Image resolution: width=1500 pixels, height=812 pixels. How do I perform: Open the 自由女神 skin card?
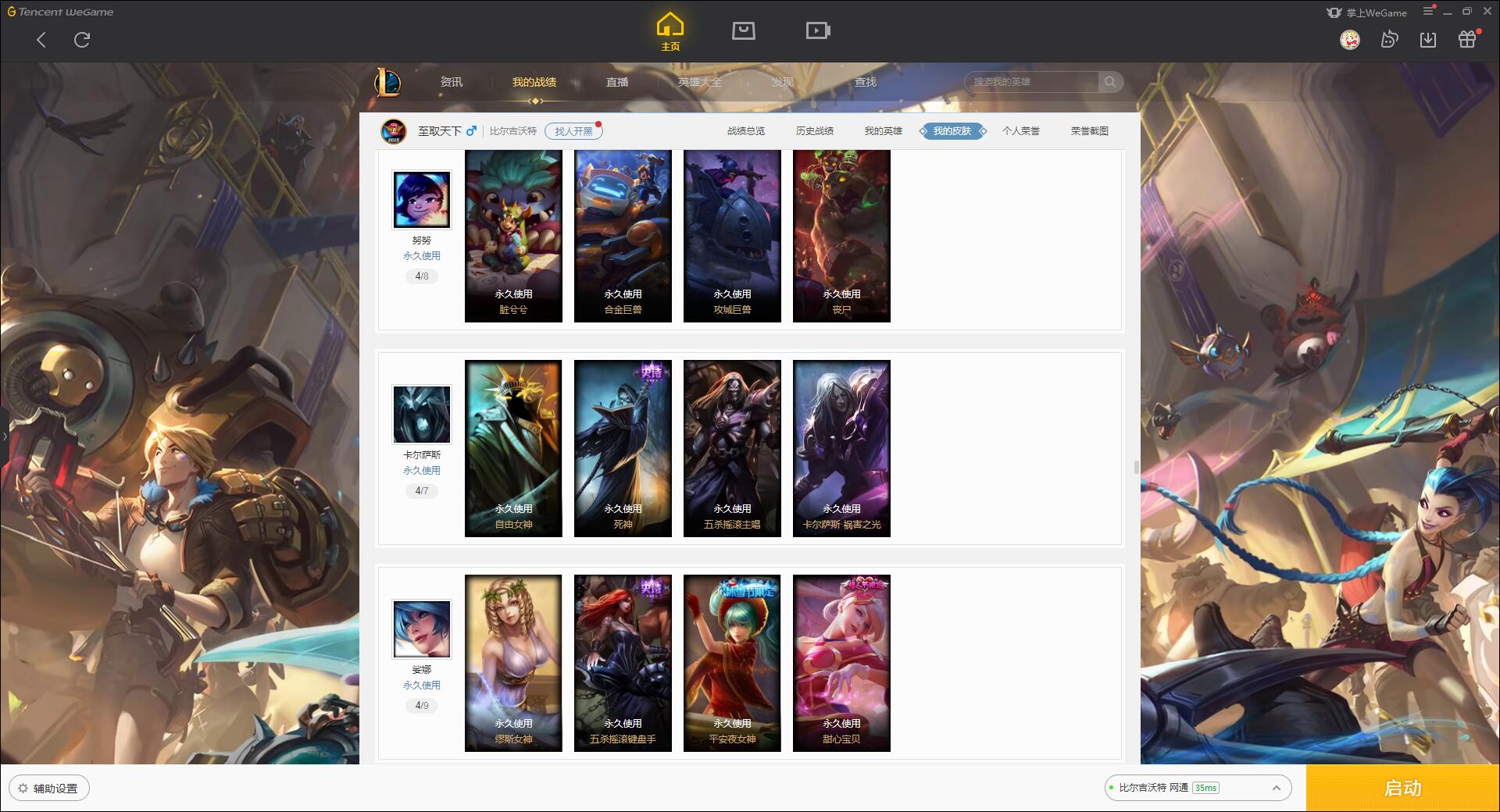[513, 448]
